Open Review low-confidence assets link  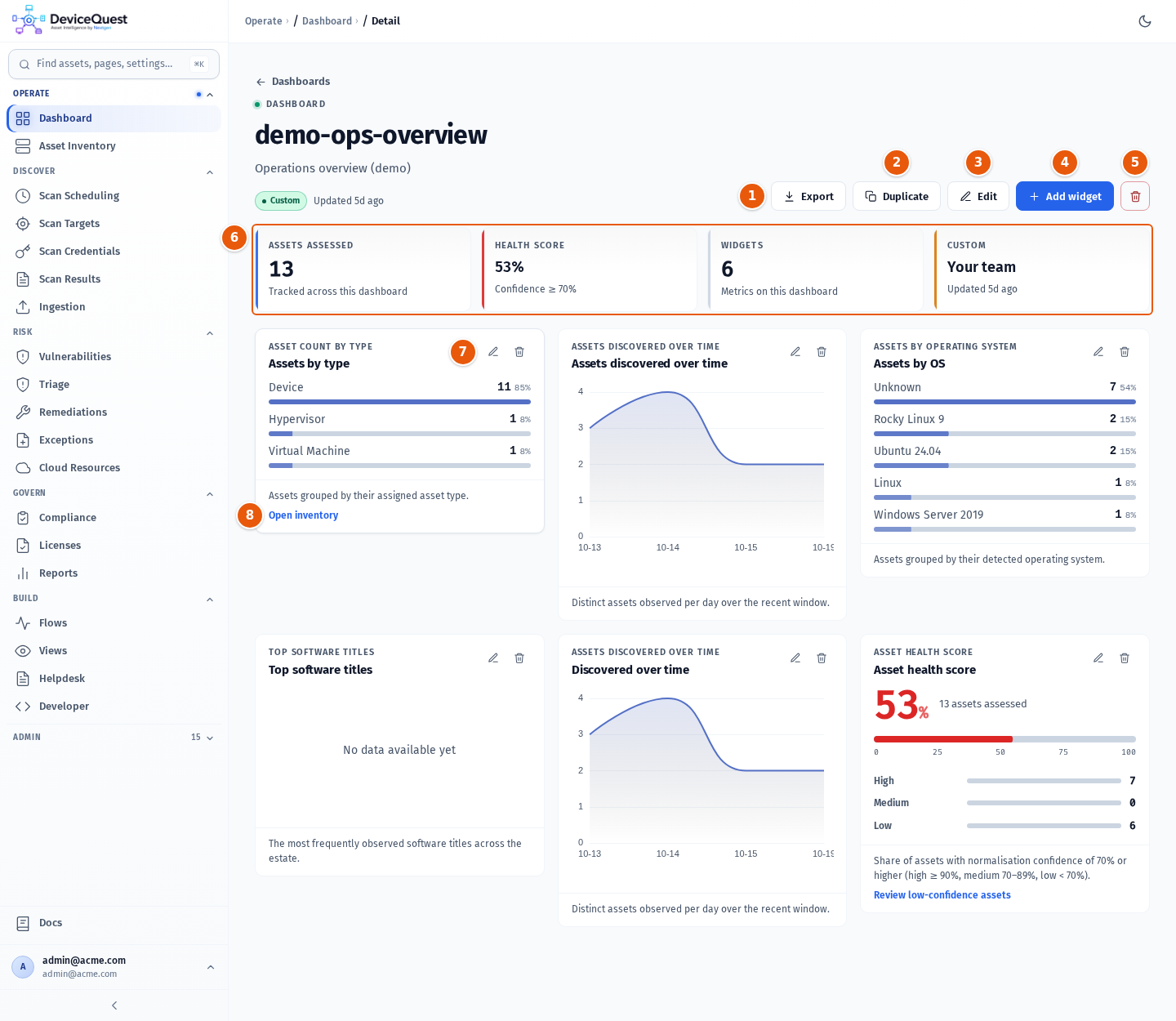942,895
